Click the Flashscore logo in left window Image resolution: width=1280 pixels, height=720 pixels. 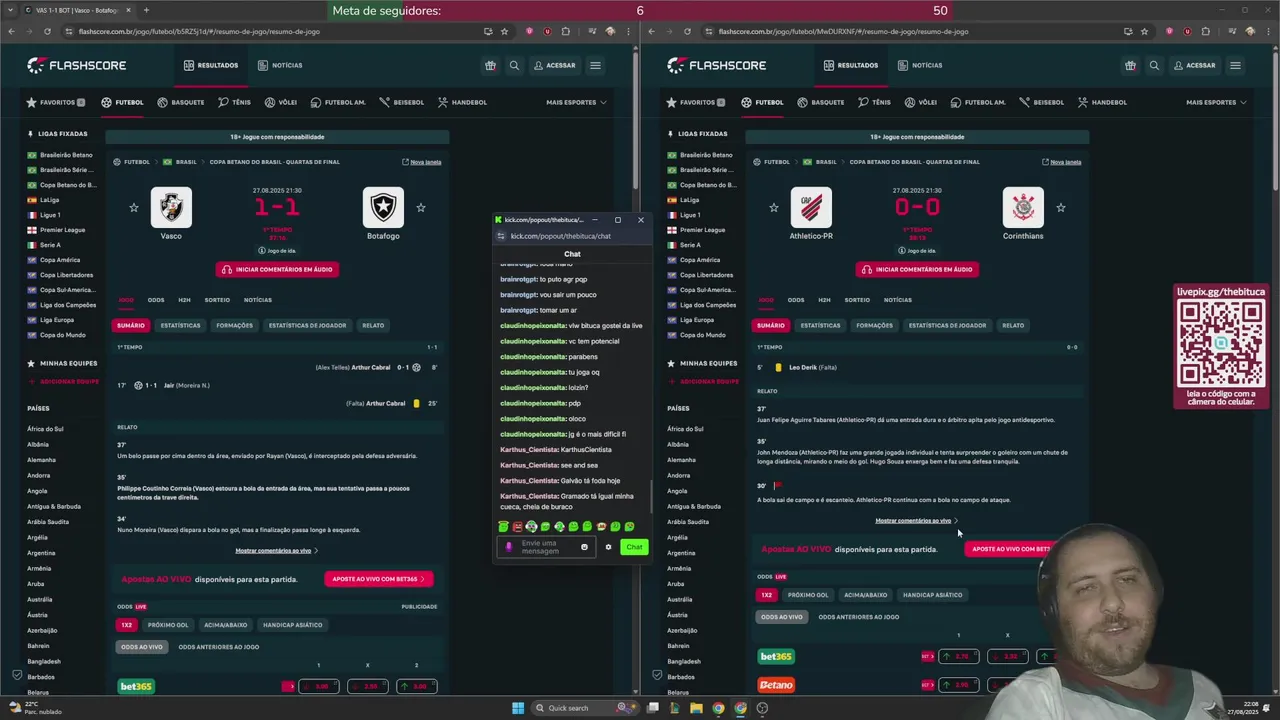(75, 65)
